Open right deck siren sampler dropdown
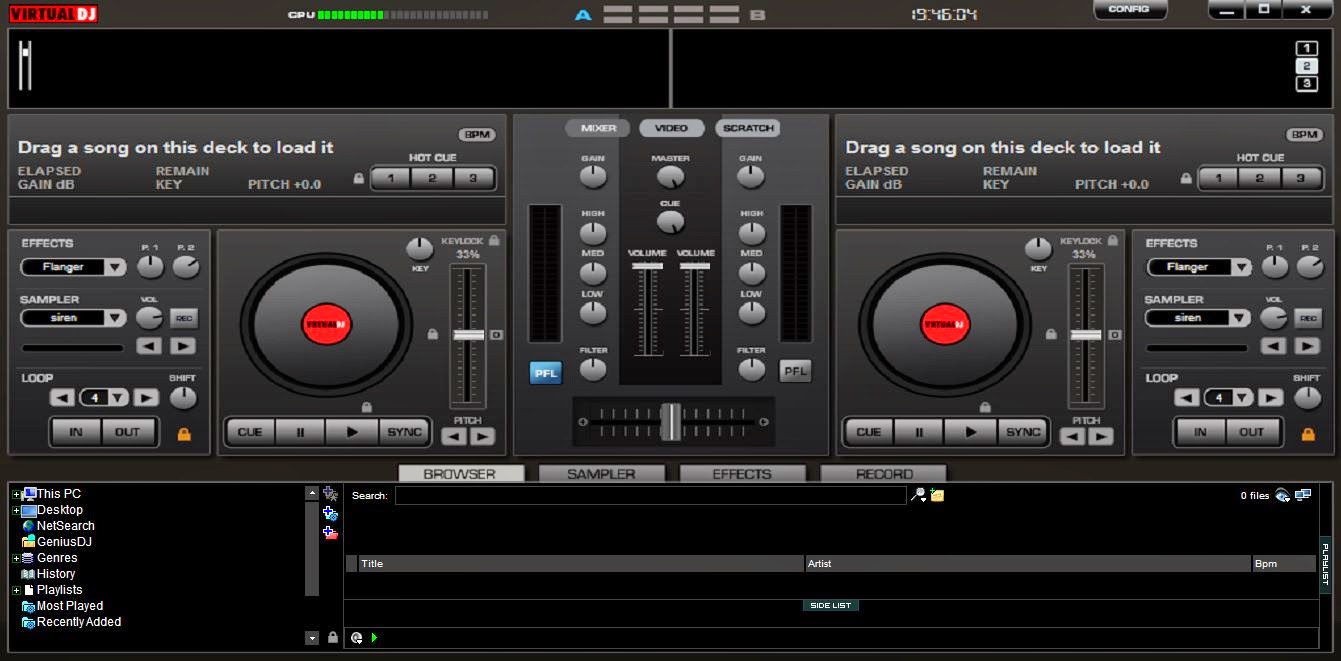This screenshot has height=661, width=1341. pos(1241,318)
